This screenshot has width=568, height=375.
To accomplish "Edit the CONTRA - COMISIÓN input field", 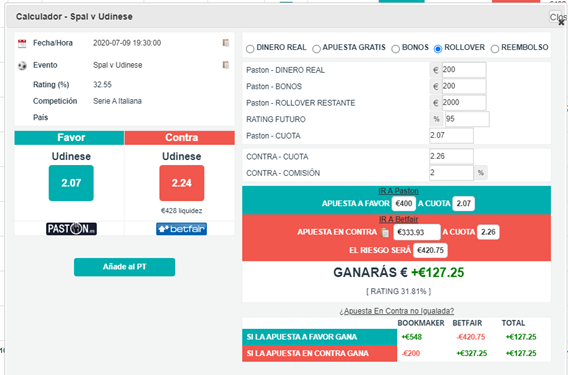I will (x=451, y=173).
